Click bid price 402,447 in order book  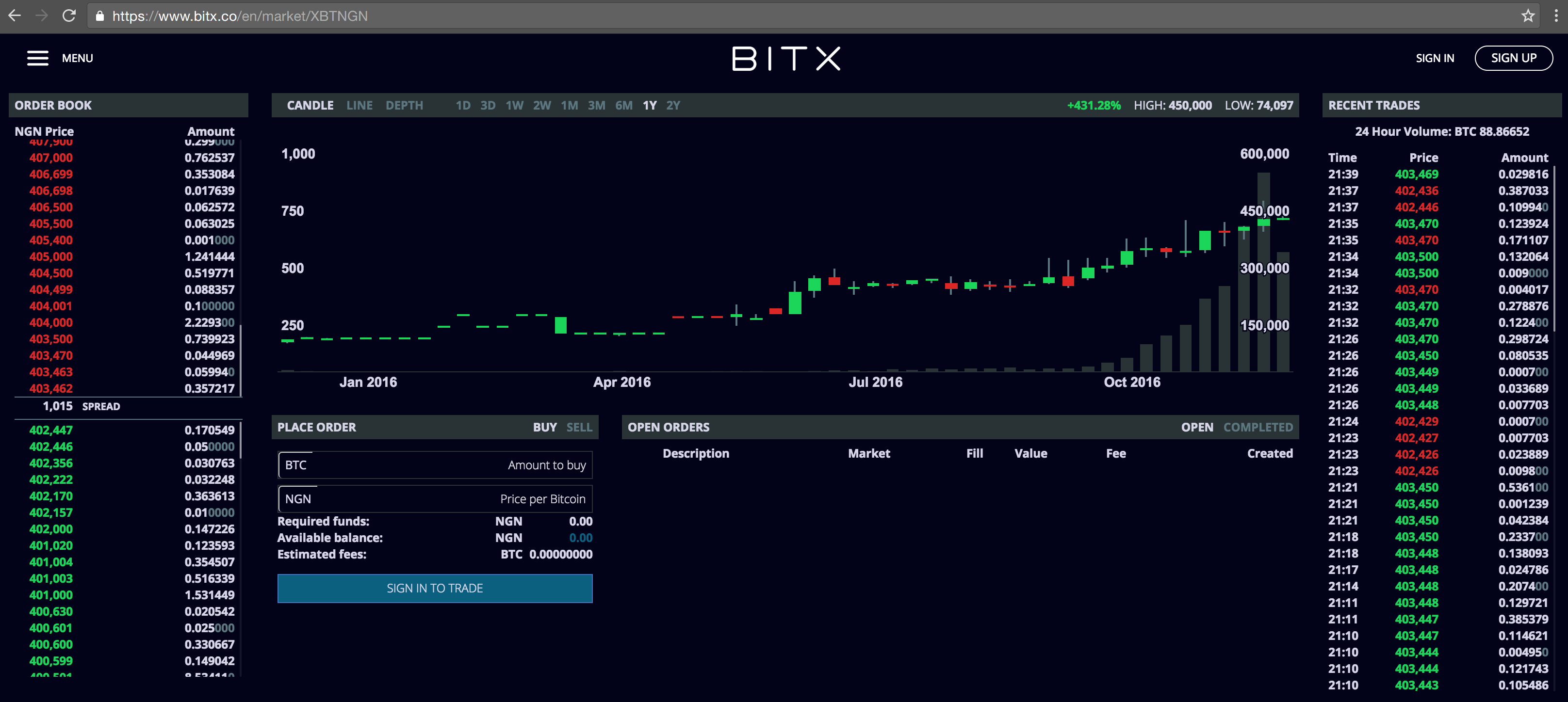click(x=50, y=430)
